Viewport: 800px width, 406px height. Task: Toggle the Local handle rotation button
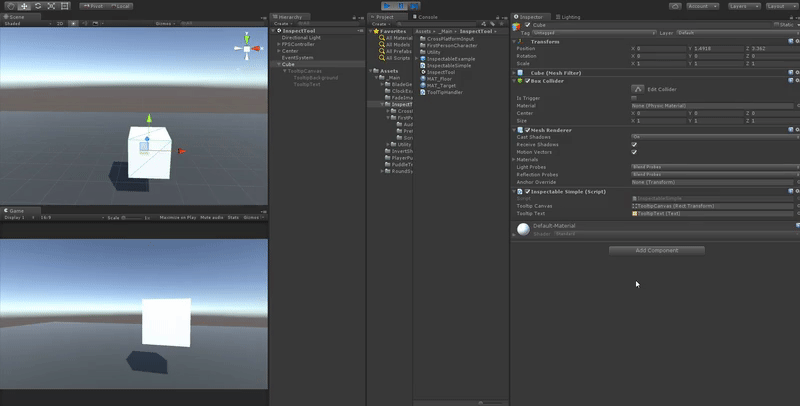pos(120,6)
